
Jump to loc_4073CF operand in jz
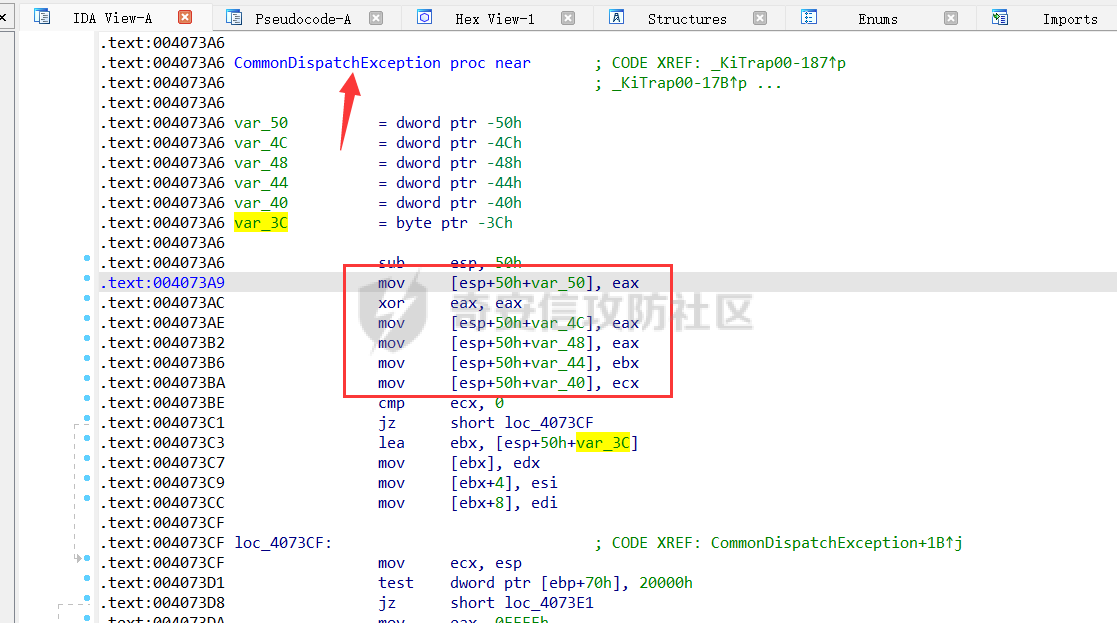tap(549, 423)
